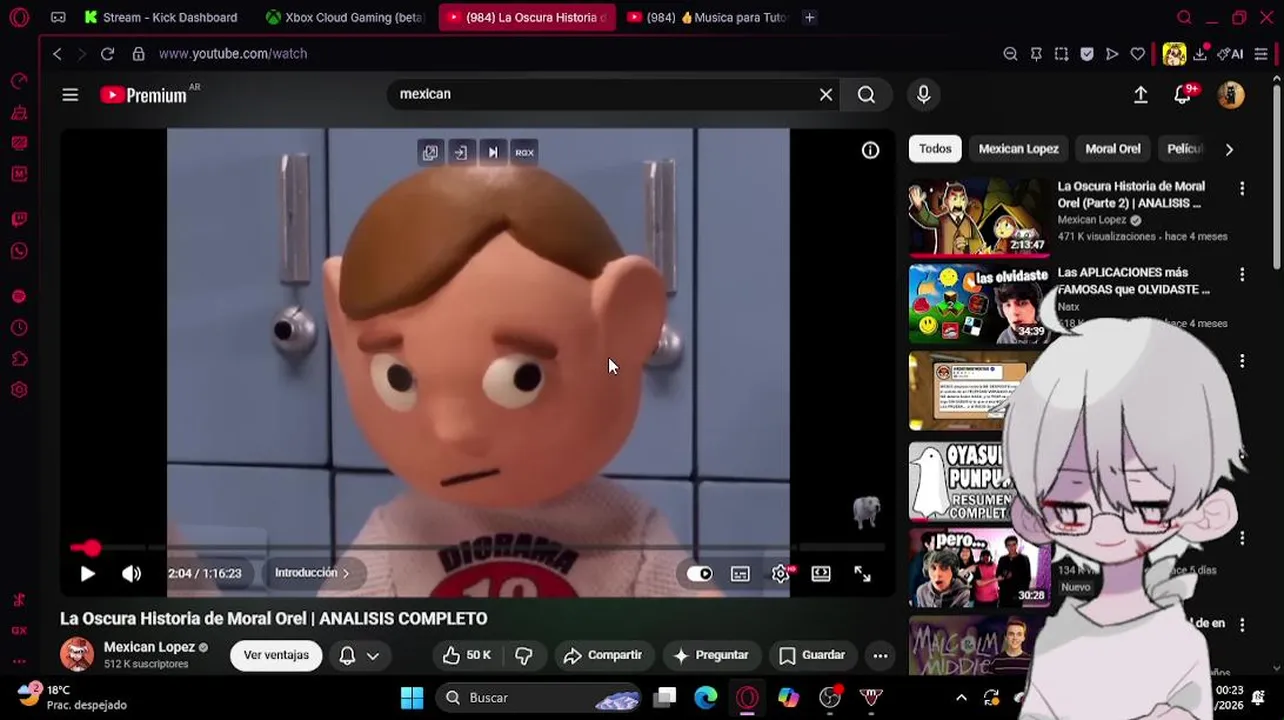Click the RGX button above the video
The width and height of the screenshot is (1284, 720).
pos(524,152)
